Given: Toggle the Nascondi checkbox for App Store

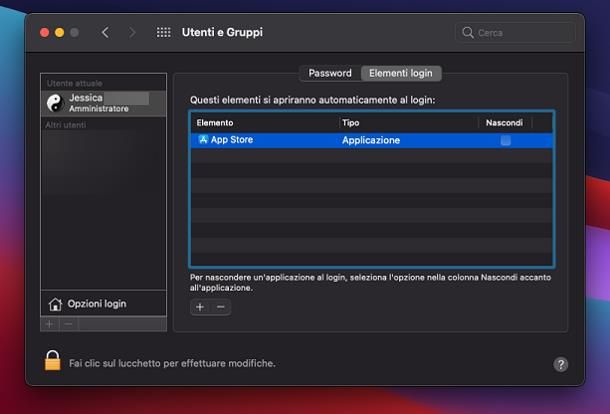Looking at the screenshot, I should tap(505, 140).
